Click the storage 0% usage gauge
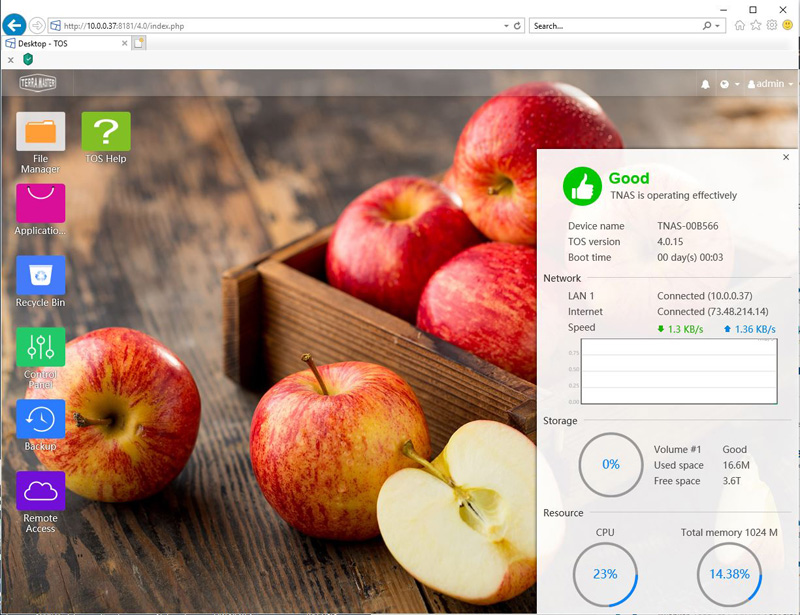This screenshot has width=800, height=615. 611,464
